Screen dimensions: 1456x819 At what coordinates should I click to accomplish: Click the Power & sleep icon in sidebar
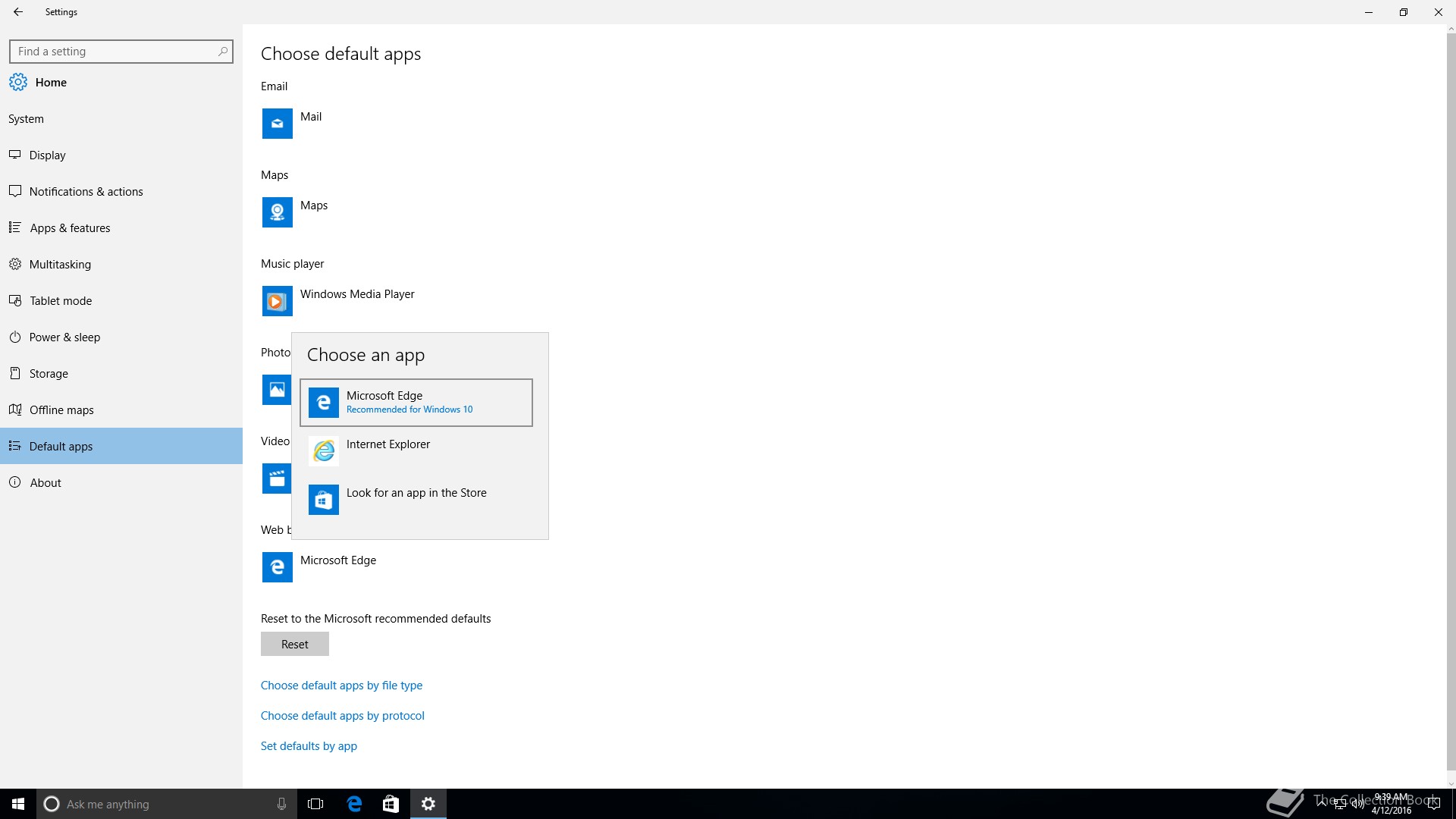pos(15,337)
